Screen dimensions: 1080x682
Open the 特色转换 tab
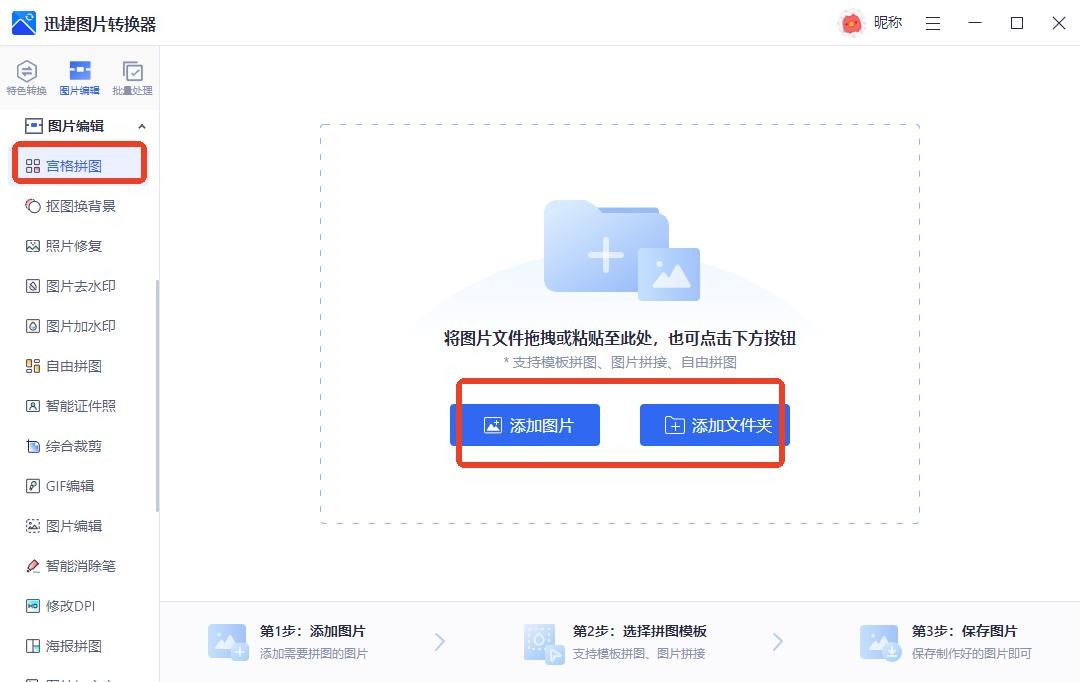(27, 77)
